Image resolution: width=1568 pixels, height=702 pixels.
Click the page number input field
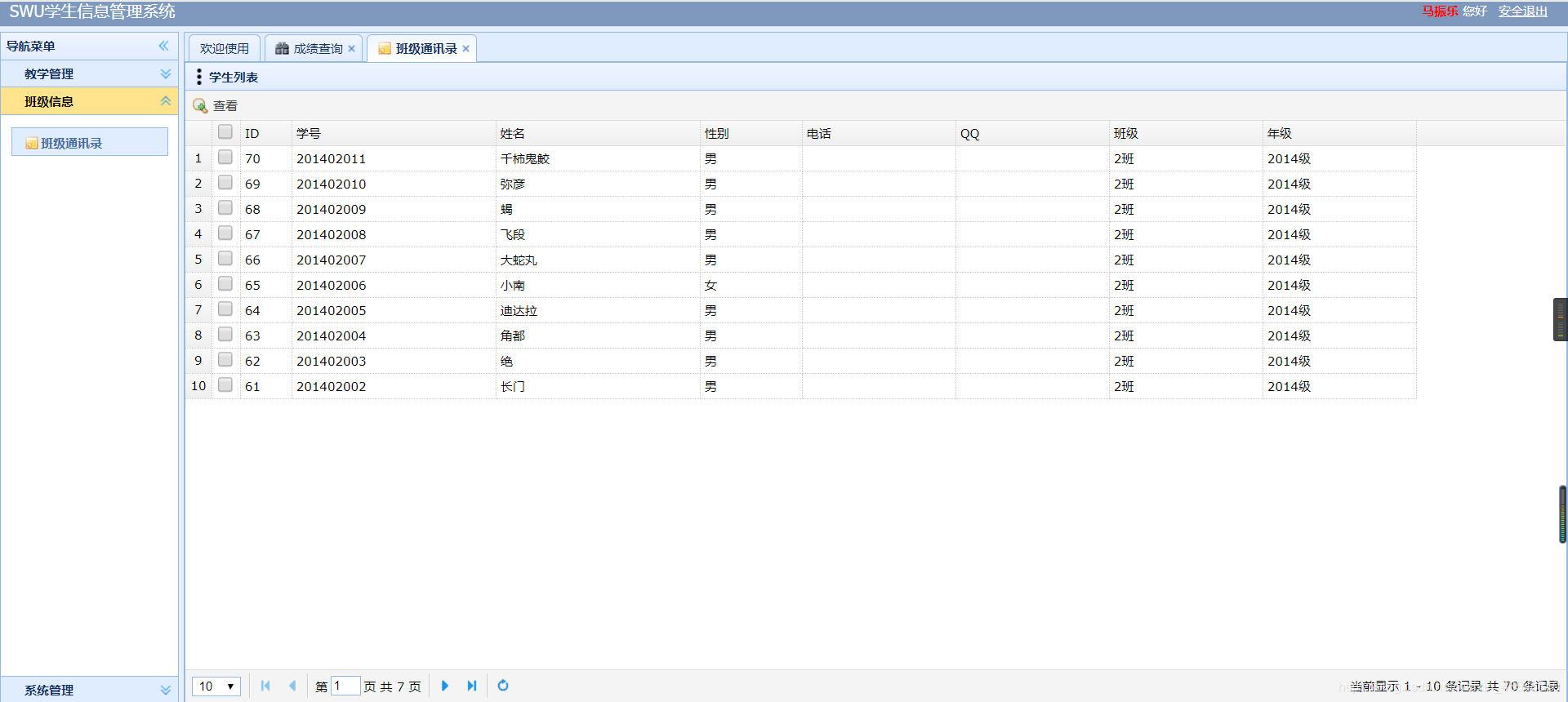[x=345, y=686]
